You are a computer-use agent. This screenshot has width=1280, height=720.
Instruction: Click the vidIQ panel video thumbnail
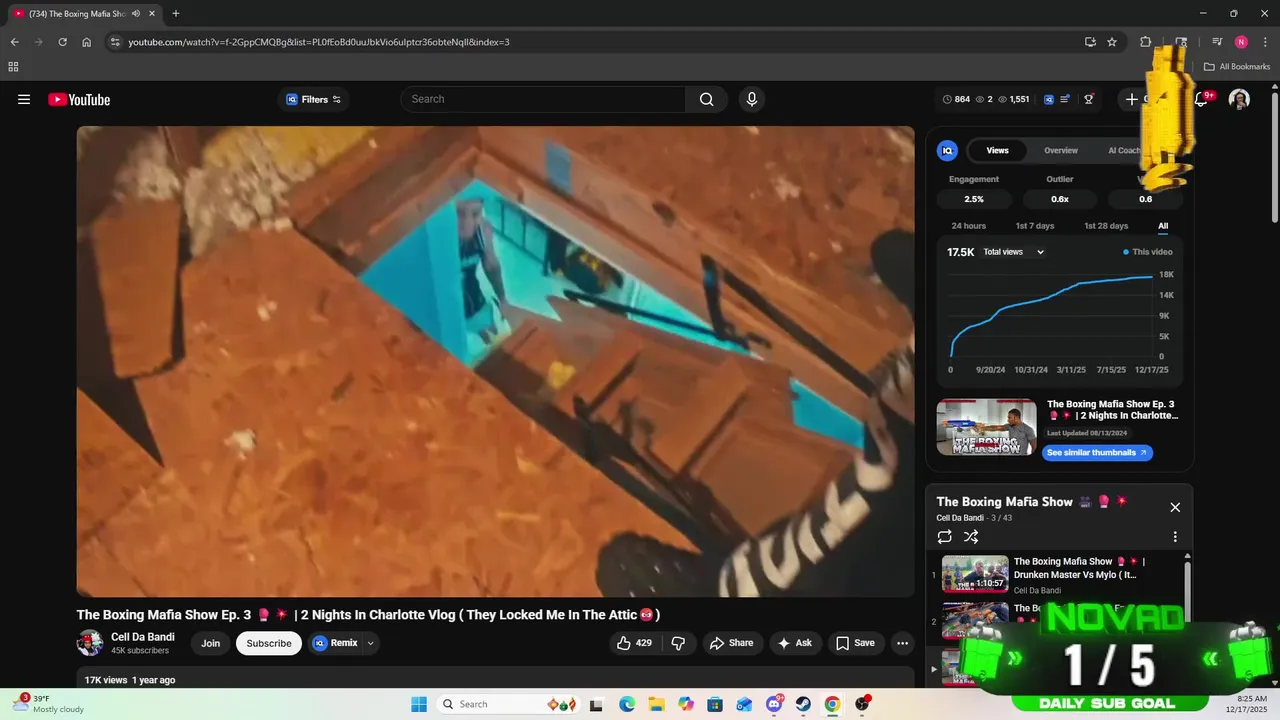coord(986,427)
